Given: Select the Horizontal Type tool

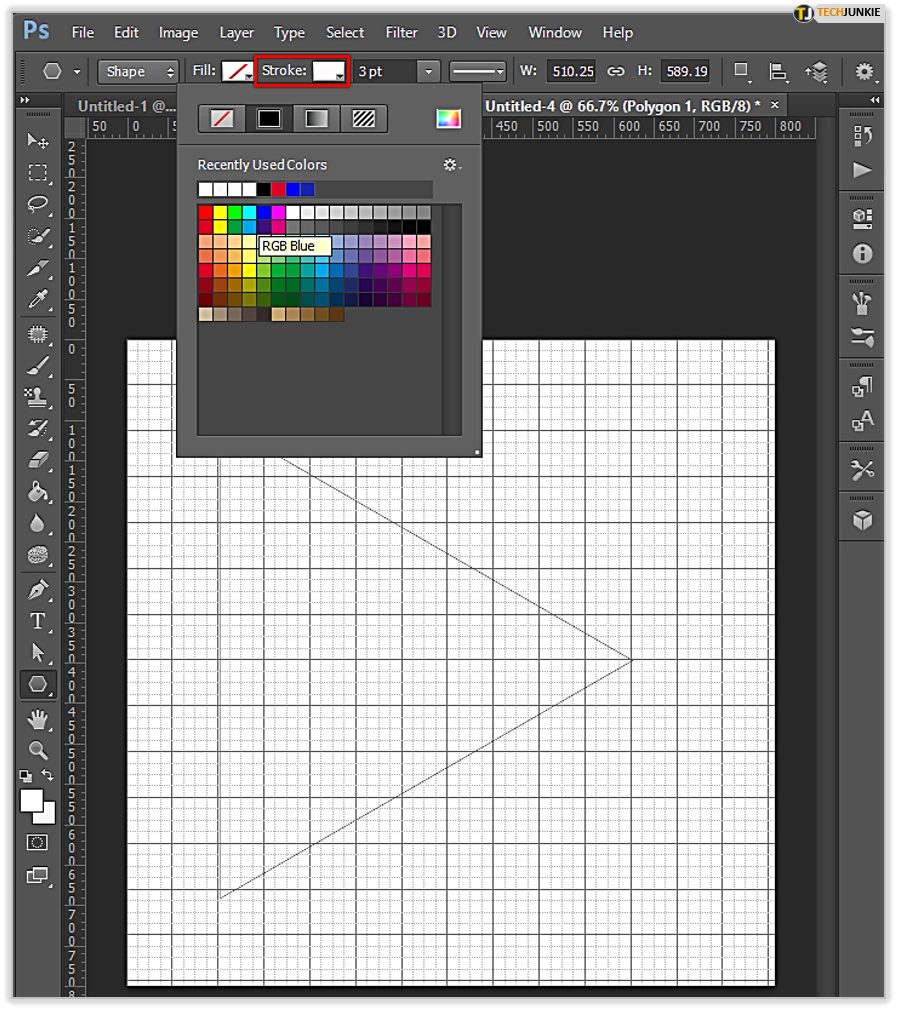Looking at the screenshot, I should pyautogui.click(x=37, y=621).
